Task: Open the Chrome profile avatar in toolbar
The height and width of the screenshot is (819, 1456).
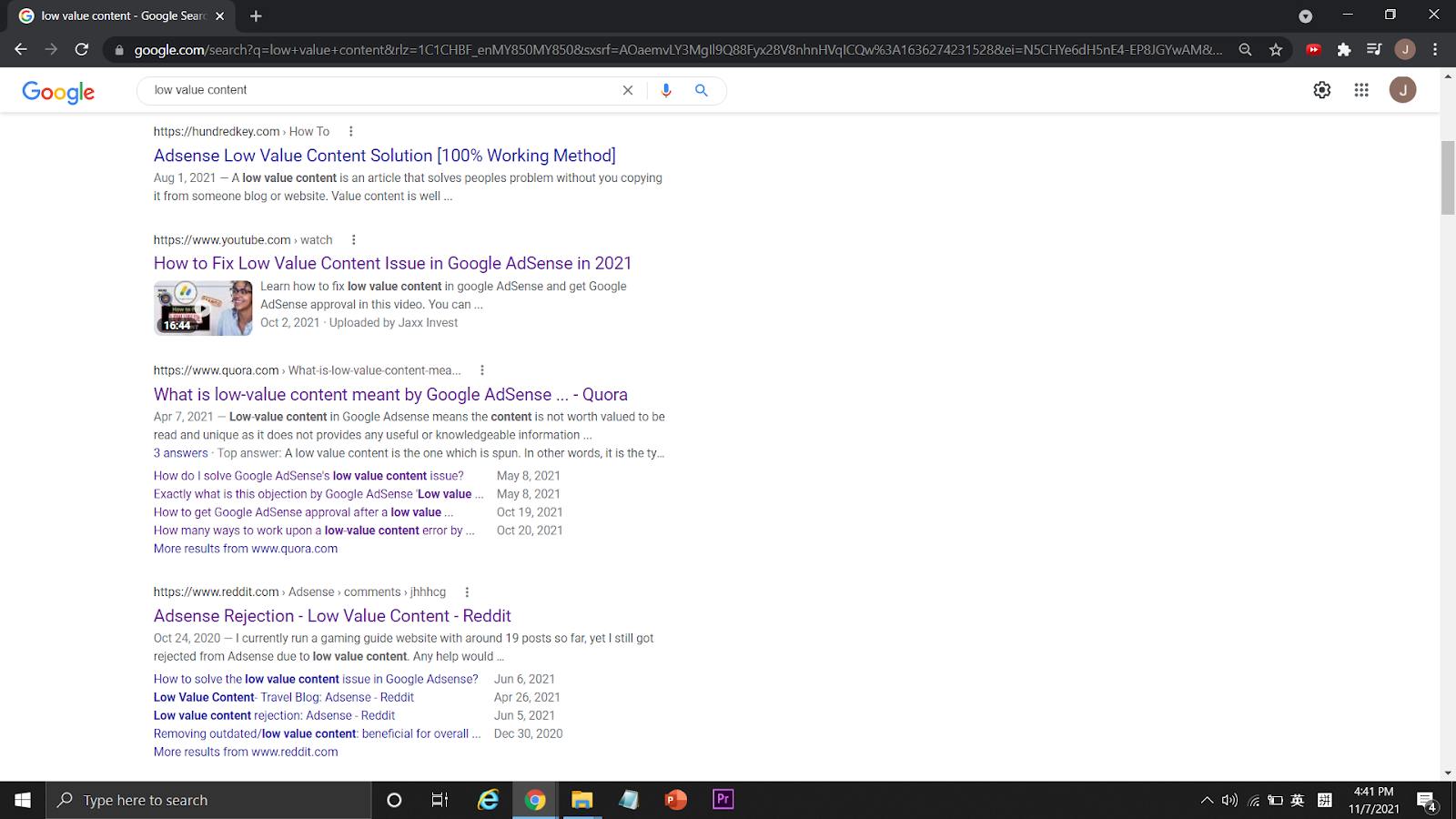Action: (1405, 50)
